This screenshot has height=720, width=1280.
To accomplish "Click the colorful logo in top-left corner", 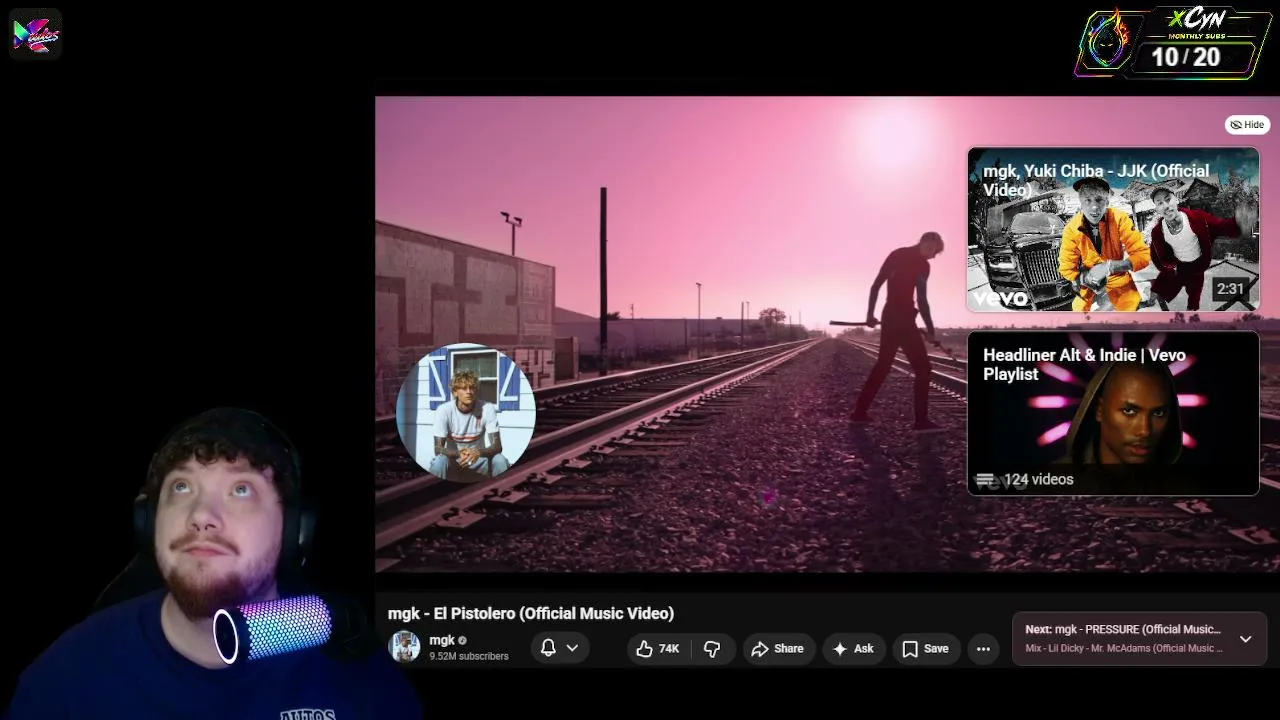I will coord(35,35).
